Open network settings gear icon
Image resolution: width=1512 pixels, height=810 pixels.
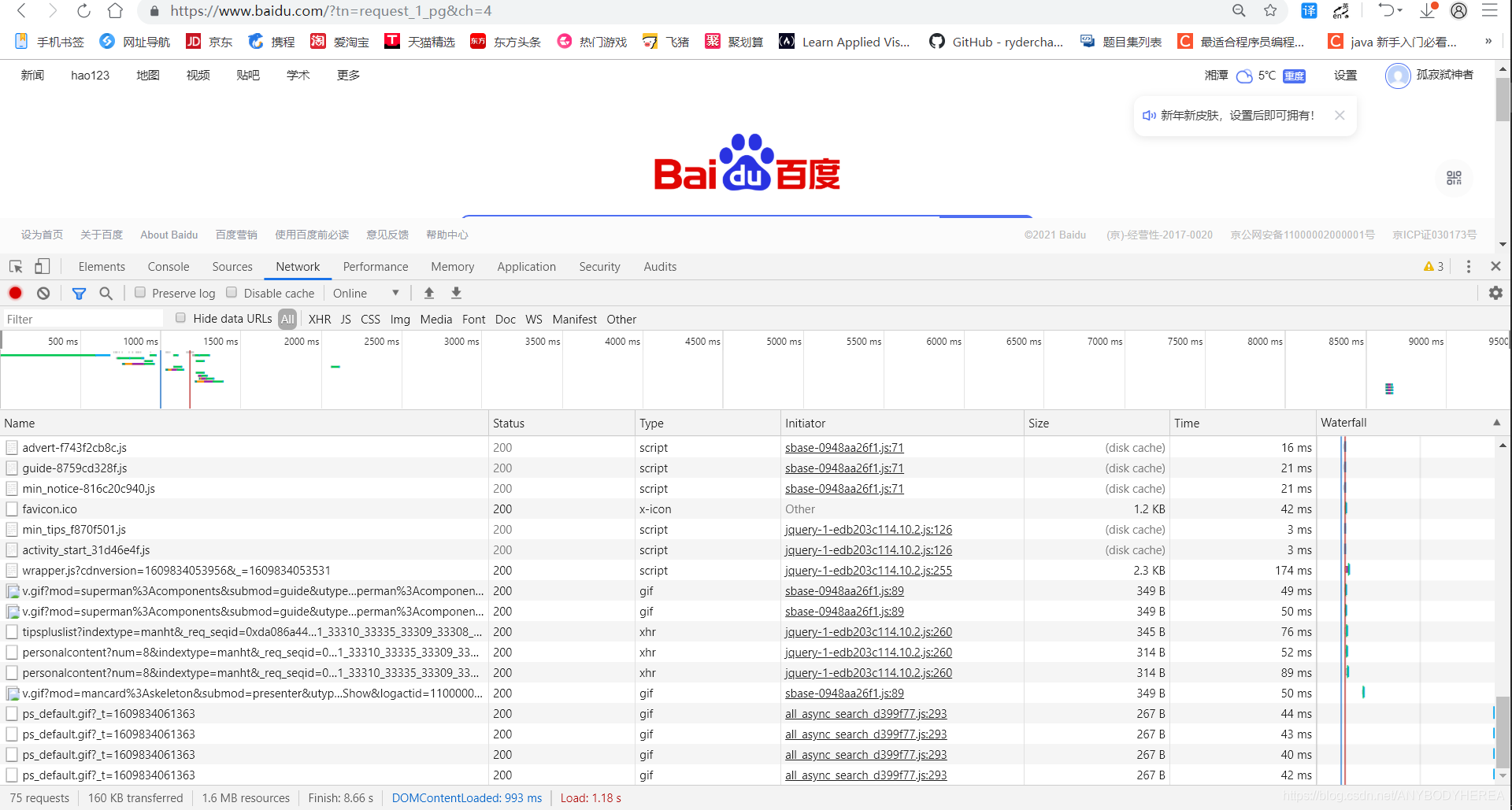coord(1495,293)
